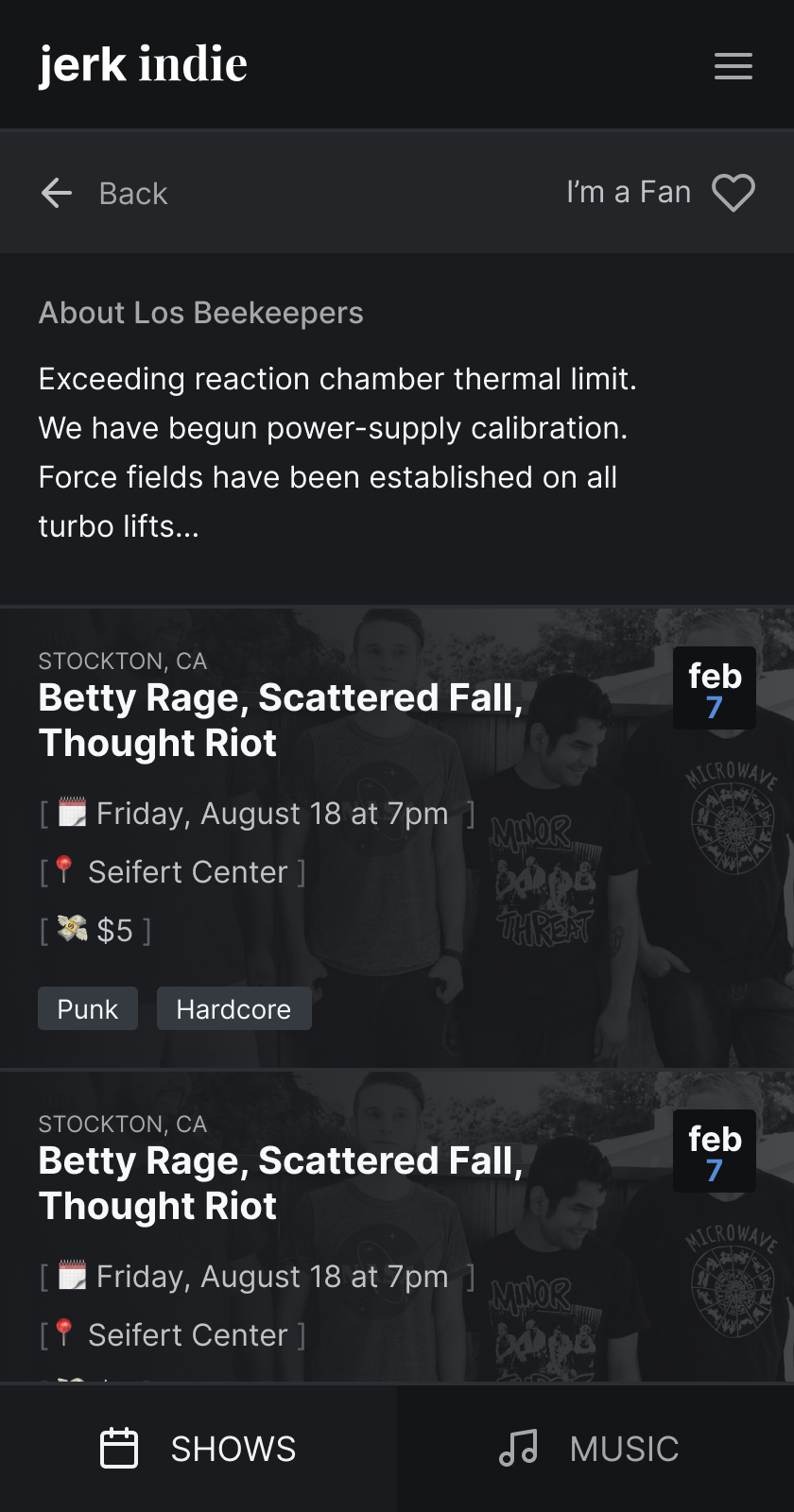
Task: Go to jerk indie home logo
Action: tap(143, 64)
